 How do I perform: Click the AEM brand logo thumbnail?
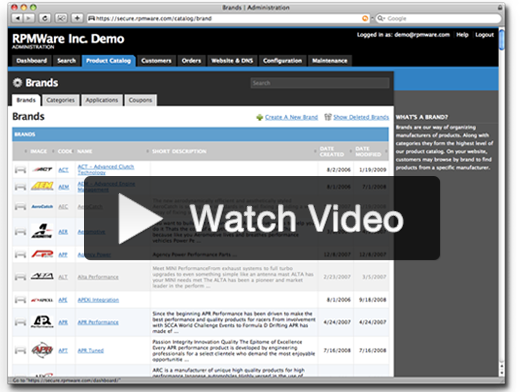pos(42,186)
